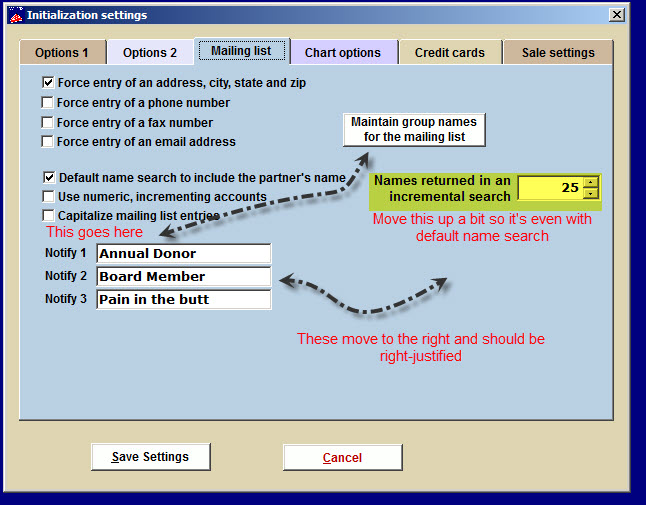The width and height of the screenshot is (646, 505).
Task: Decrease names returned using spinner down arrow
Action: [591, 193]
